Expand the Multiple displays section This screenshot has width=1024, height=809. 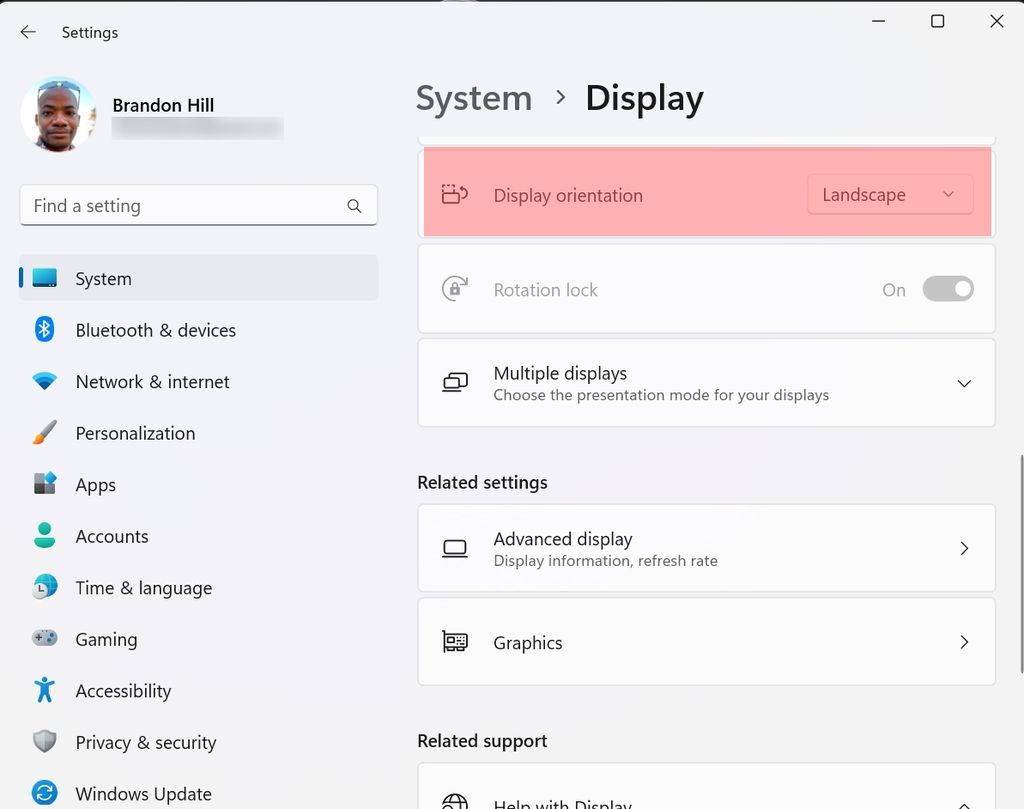click(964, 383)
